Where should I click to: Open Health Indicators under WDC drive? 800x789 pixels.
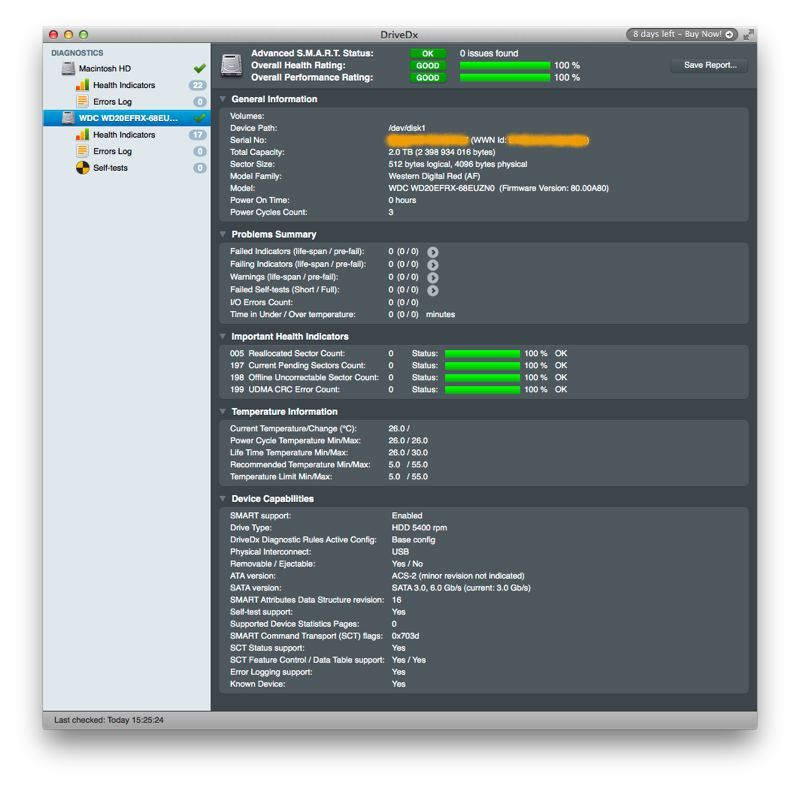click(124, 135)
